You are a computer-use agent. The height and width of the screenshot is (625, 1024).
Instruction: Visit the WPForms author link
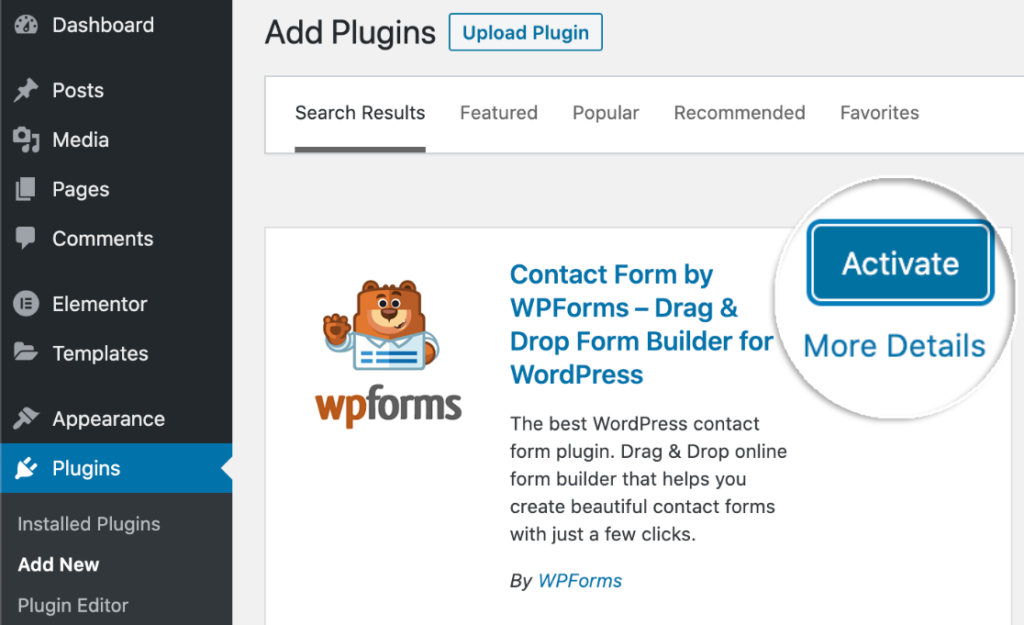(580, 580)
